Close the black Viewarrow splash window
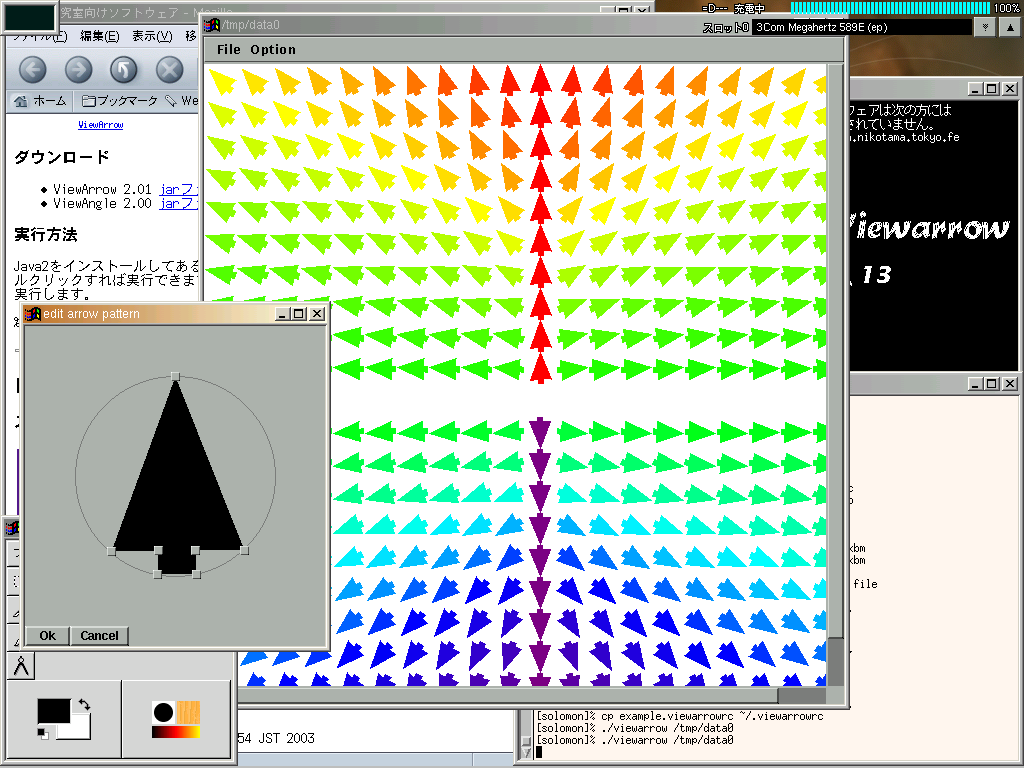1024x768 pixels. coord(1010,89)
